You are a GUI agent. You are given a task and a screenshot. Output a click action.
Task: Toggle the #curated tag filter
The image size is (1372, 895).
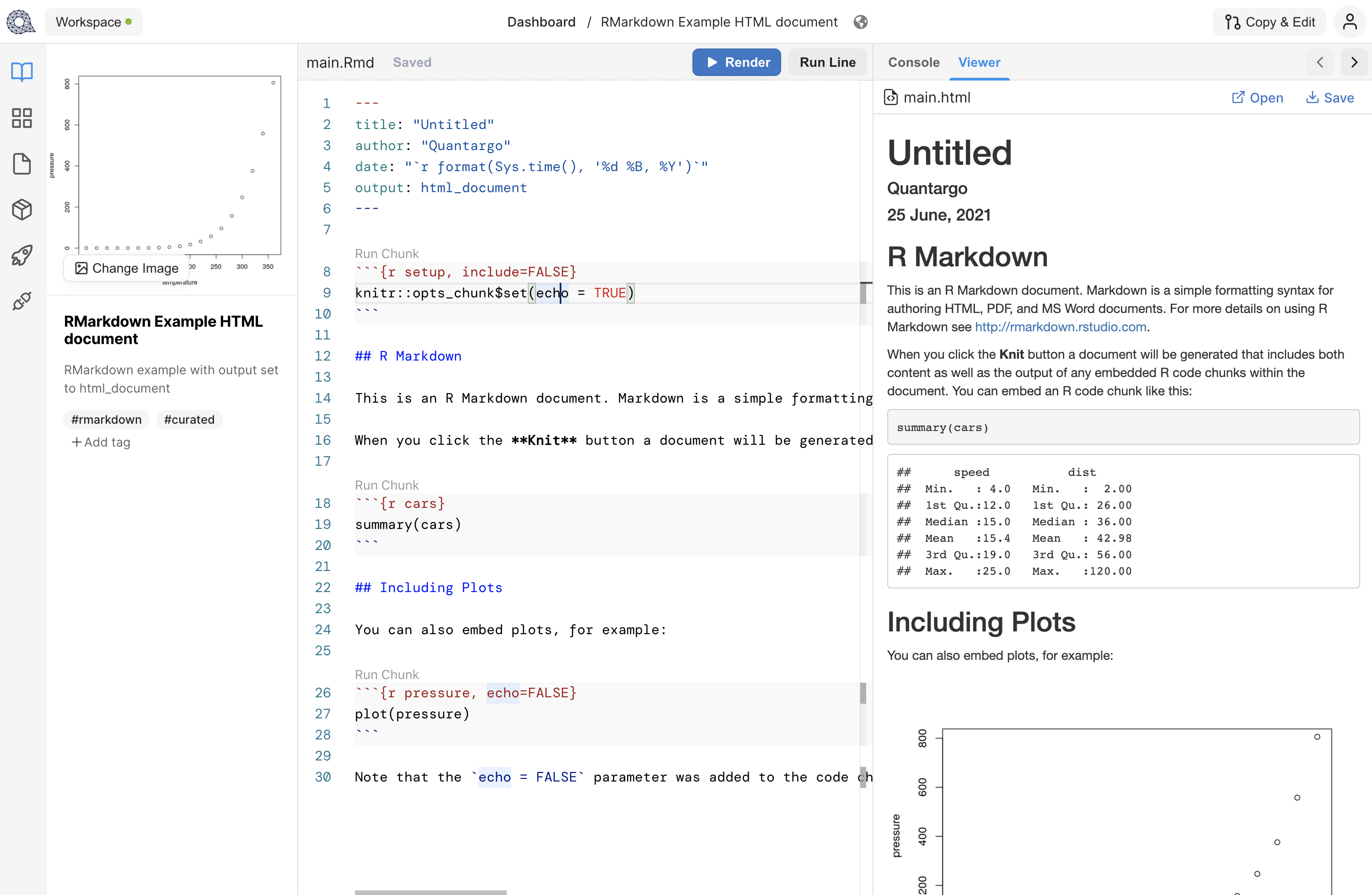[189, 419]
